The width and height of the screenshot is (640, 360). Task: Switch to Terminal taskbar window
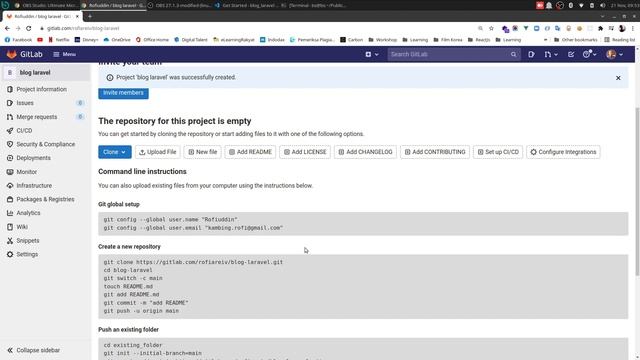tap(314, 5)
